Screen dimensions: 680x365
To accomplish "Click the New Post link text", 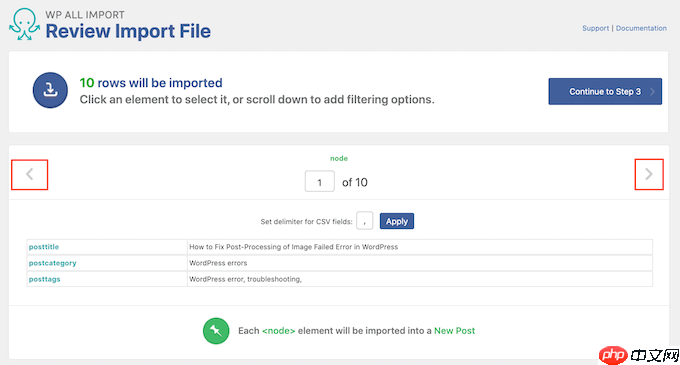I will [x=454, y=331].
